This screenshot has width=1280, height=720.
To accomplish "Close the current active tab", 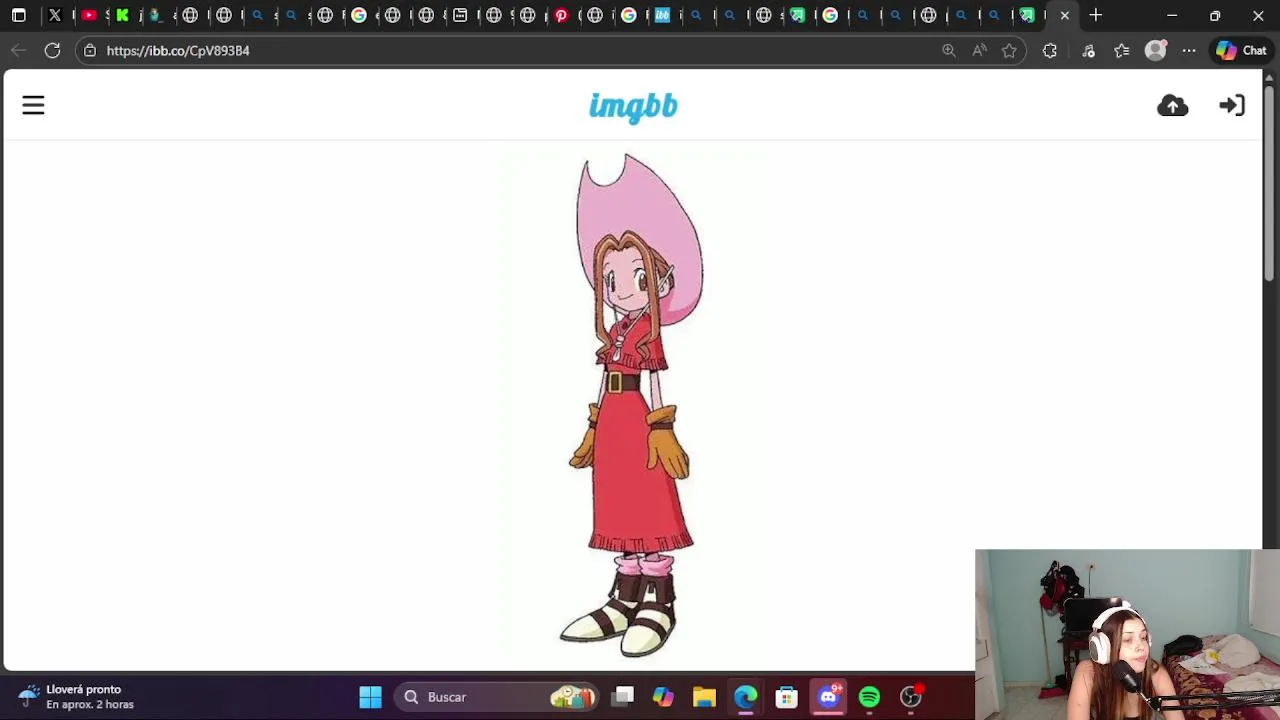I will pyautogui.click(x=1064, y=15).
